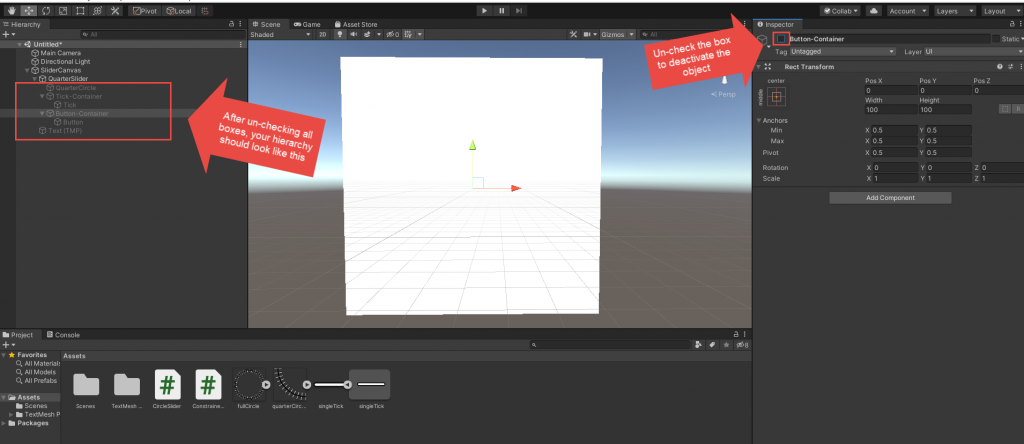The image size is (1024, 444).
Task: Open scene component tools wrench icon
Action: pyautogui.click(x=574, y=35)
